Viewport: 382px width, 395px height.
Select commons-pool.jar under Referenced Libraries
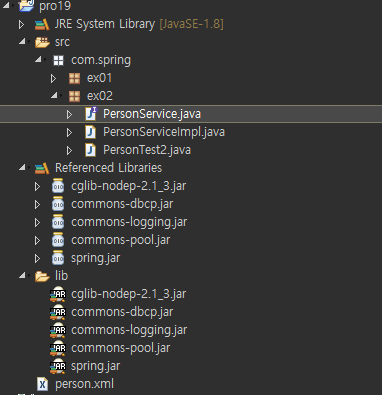(x=121, y=240)
